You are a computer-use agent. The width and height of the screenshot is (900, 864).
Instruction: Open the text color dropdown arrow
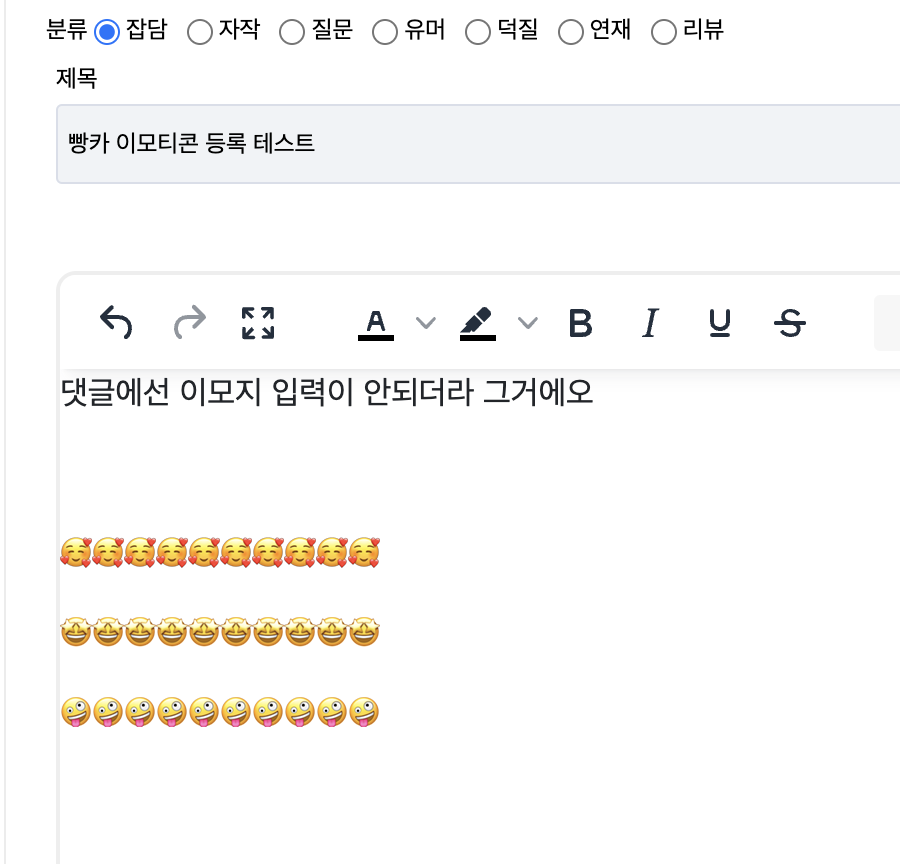[426, 323]
